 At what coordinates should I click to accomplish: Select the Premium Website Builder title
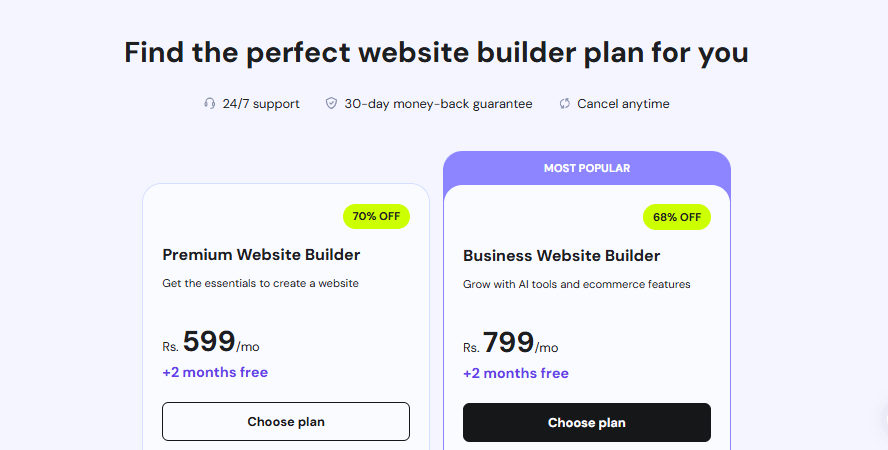[261, 254]
